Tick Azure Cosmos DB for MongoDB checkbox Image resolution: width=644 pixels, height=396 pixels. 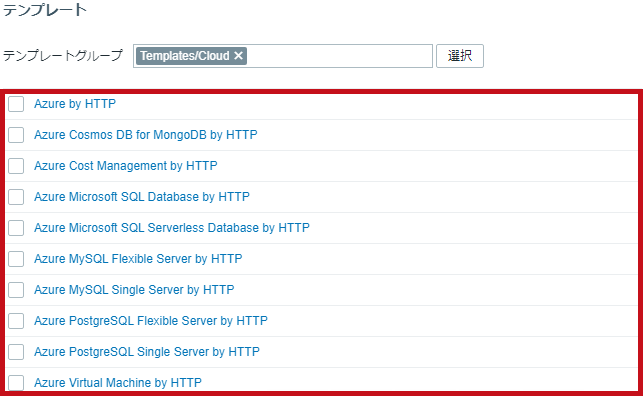(16, 135)
